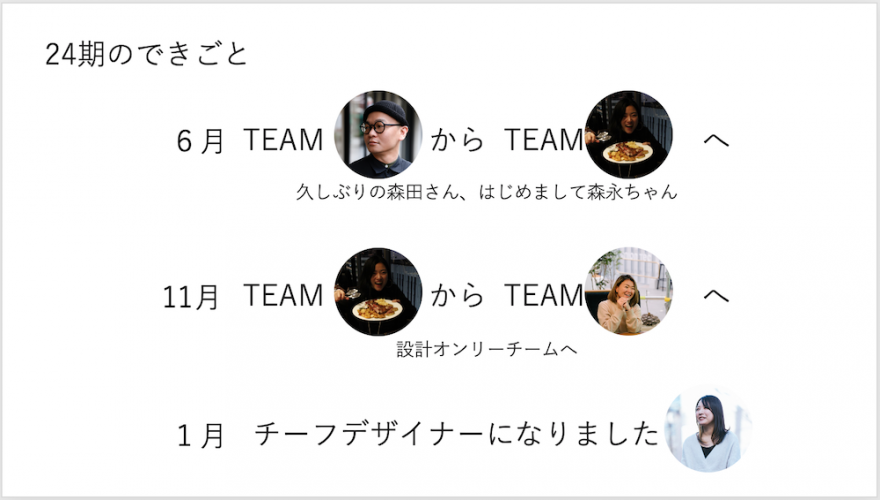Select the 11月 label

pyautogui.click(x=191, y=297)
